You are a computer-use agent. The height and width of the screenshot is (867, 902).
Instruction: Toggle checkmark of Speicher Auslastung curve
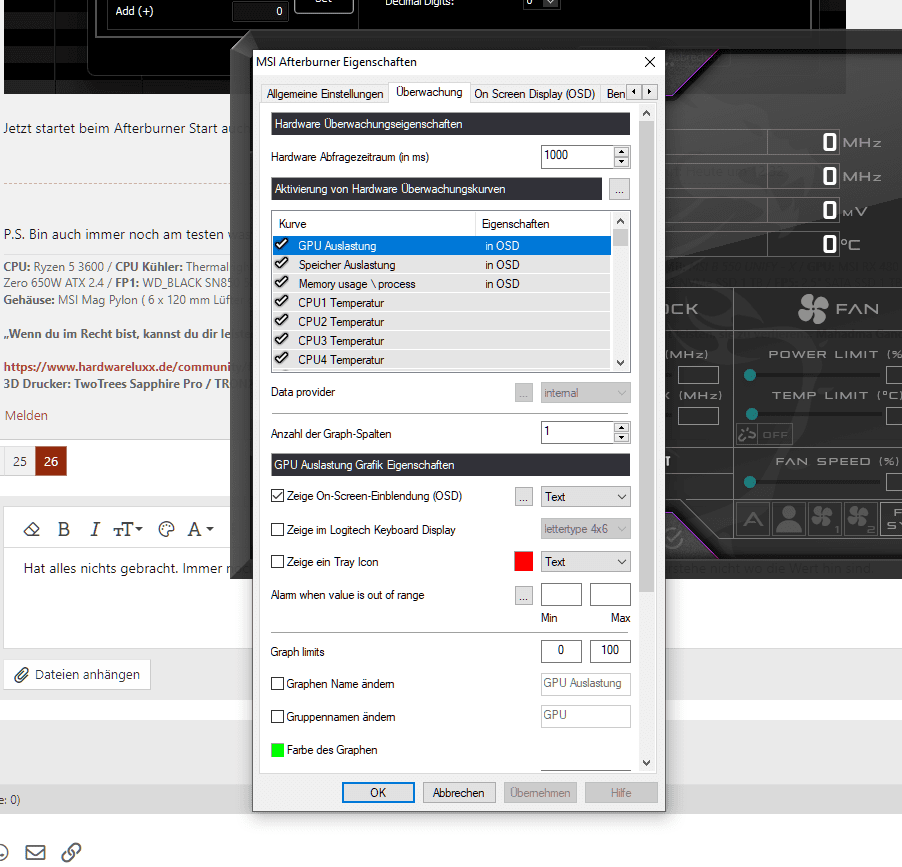pos(281,264)
